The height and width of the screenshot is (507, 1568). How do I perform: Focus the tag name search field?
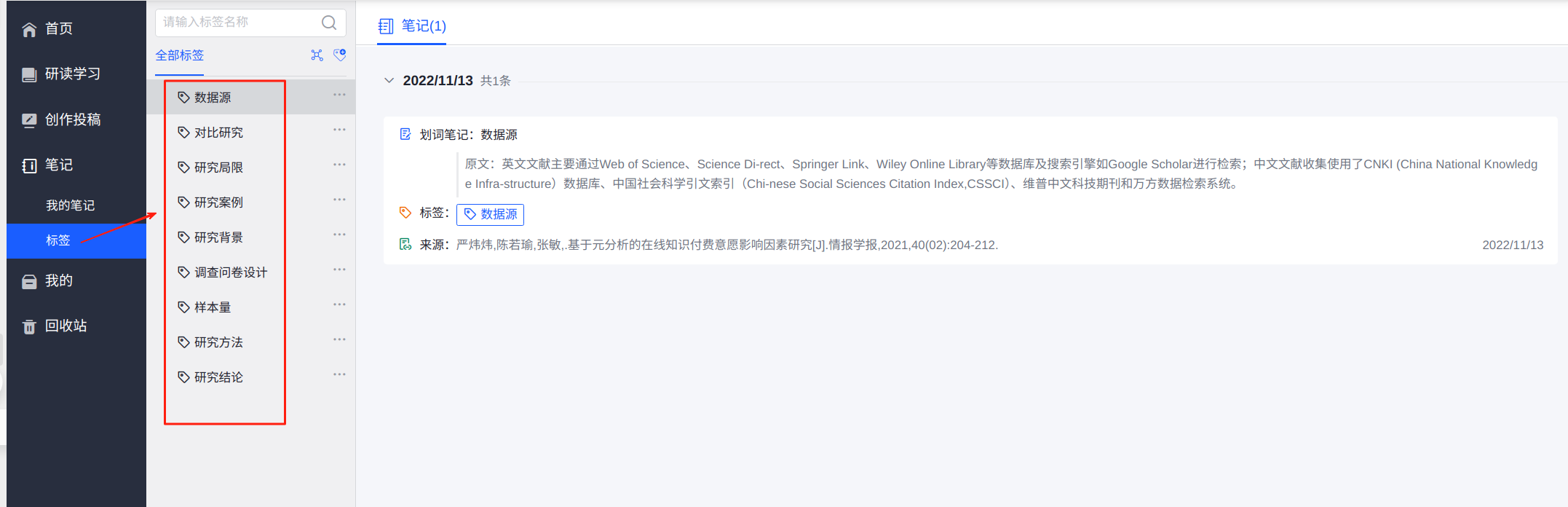point(237,23)
